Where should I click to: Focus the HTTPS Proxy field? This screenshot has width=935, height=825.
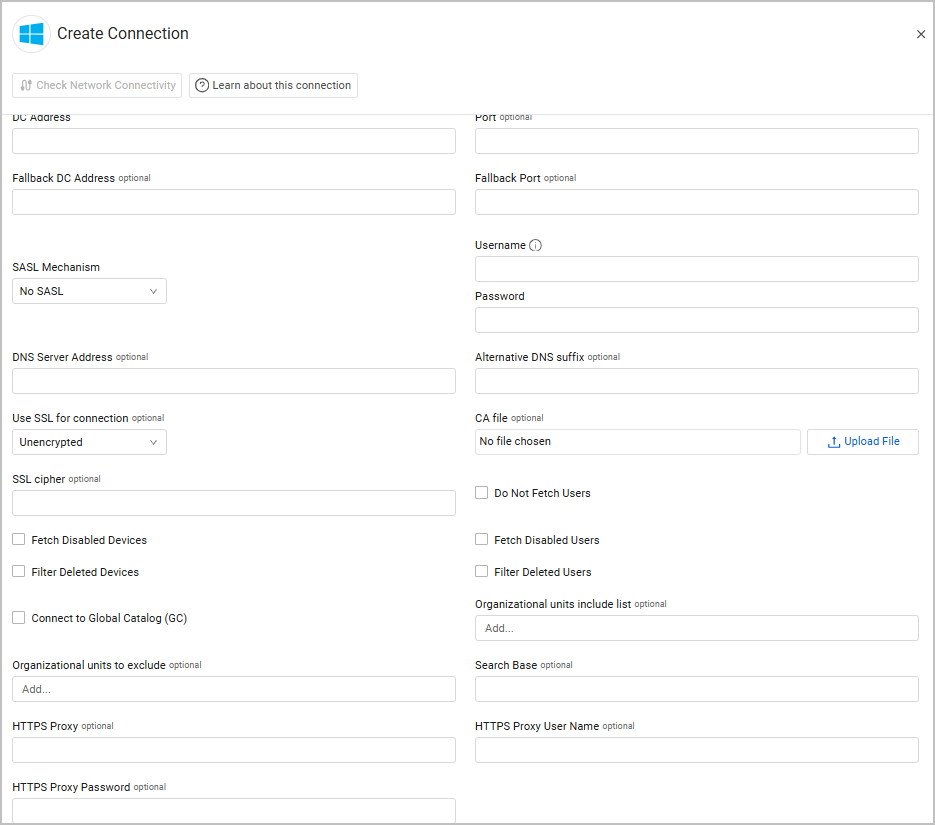tap(234, 750)
